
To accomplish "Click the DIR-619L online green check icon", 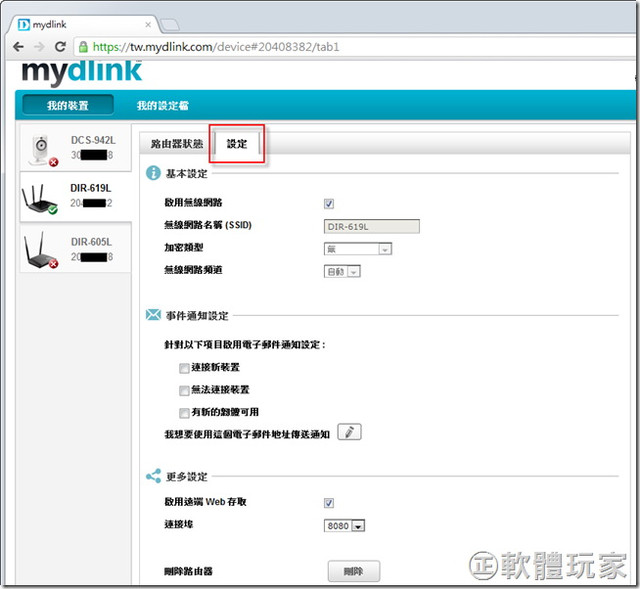I will (x=53, y=210).
